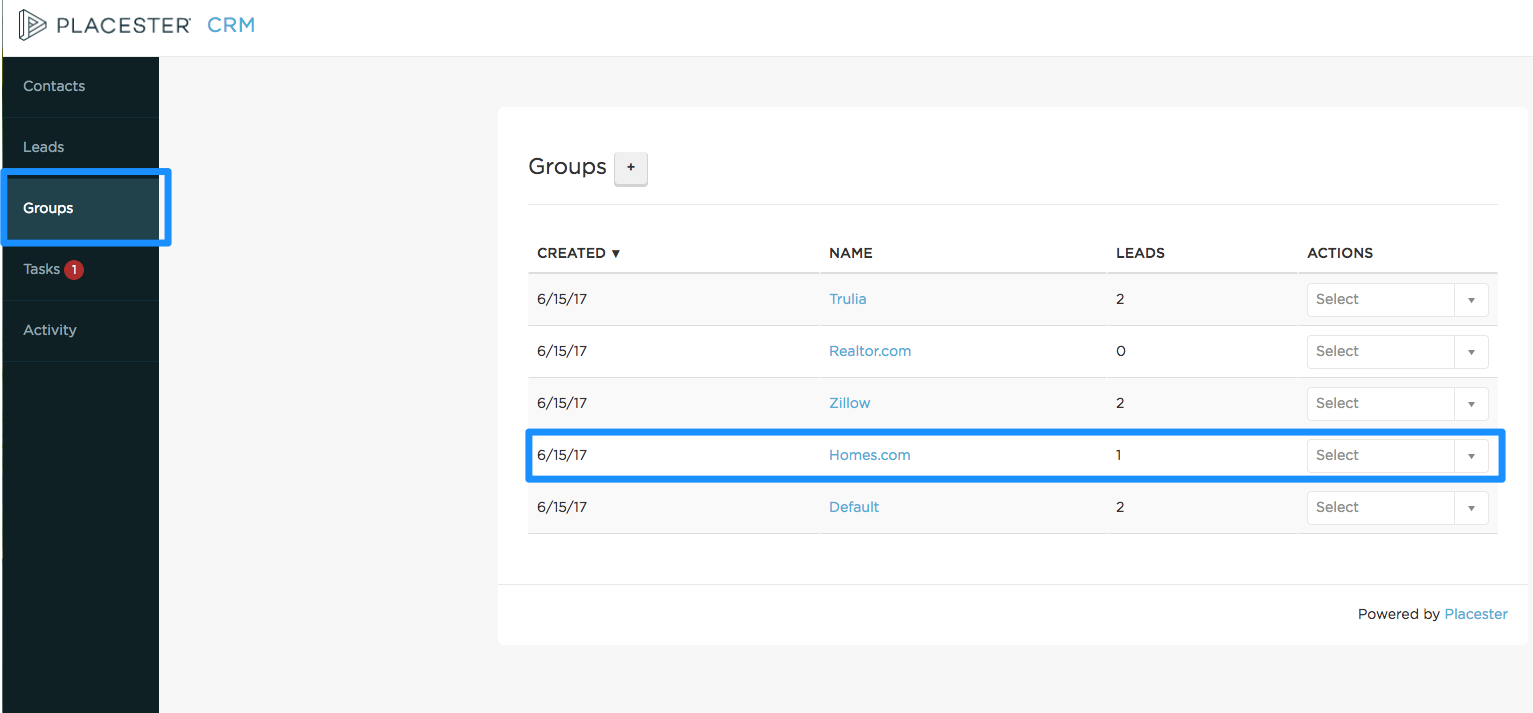Viewport: 1533px width, 713px height.
Task: Visit the Placester footer link
Action: point(1476,614)
